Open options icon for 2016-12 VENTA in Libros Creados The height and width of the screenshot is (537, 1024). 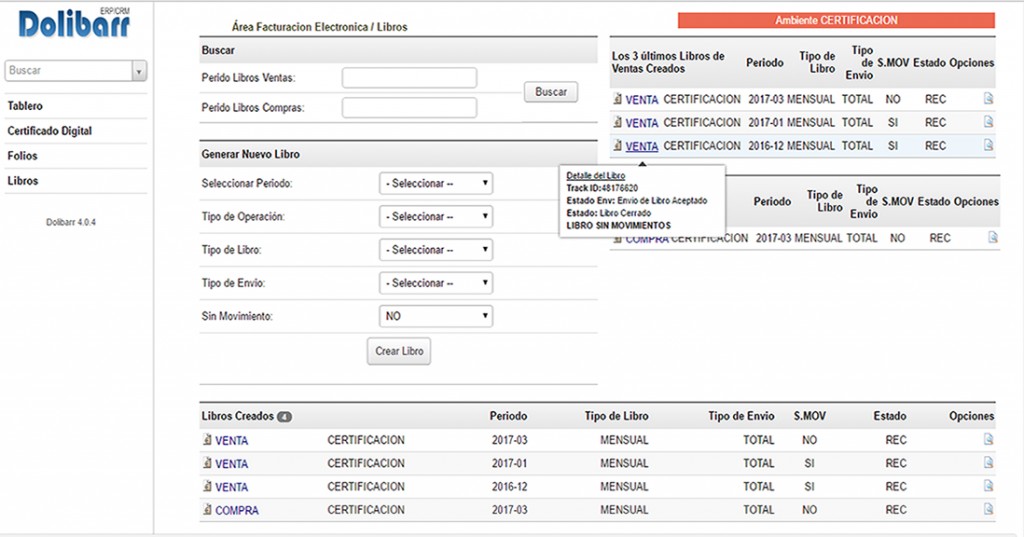pos(988,486)
